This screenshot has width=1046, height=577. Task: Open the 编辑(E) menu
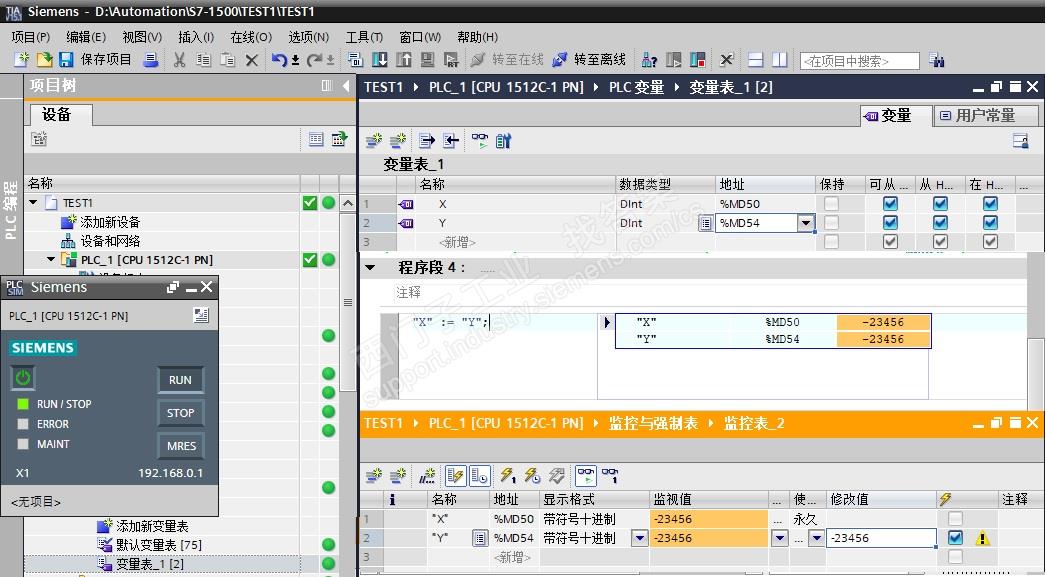86,37
